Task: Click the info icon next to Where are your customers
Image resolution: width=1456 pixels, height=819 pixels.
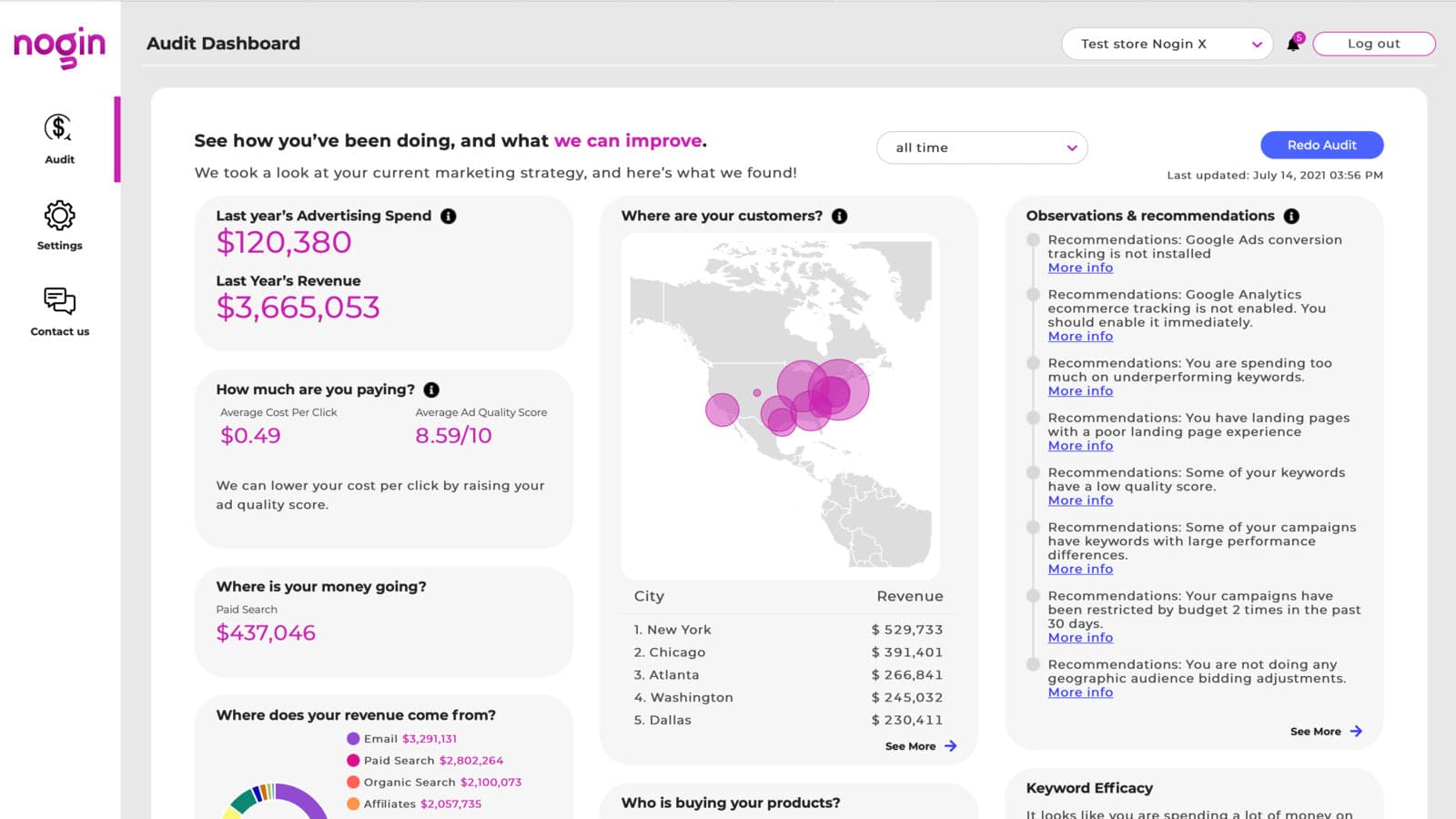Action: tap(840, 216)
